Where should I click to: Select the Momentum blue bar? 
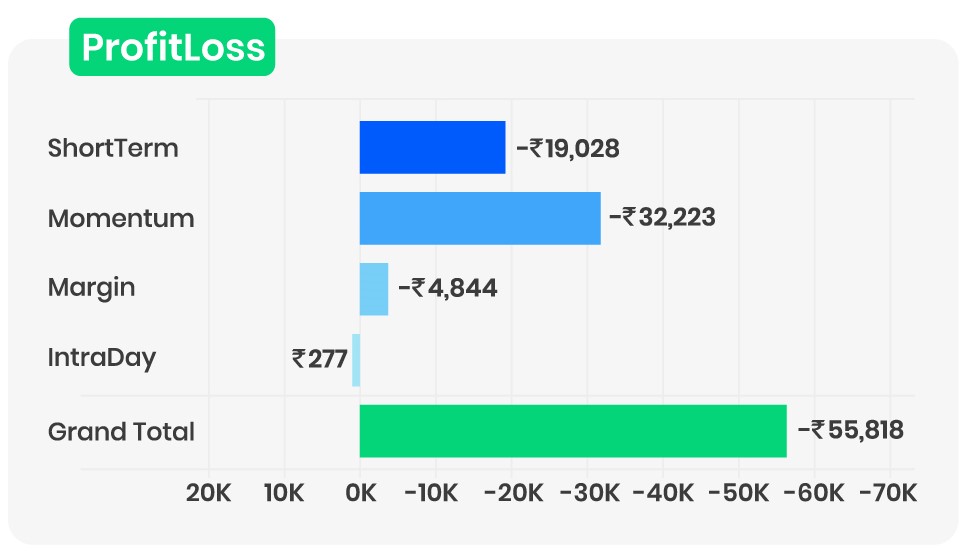coord(480,218)
